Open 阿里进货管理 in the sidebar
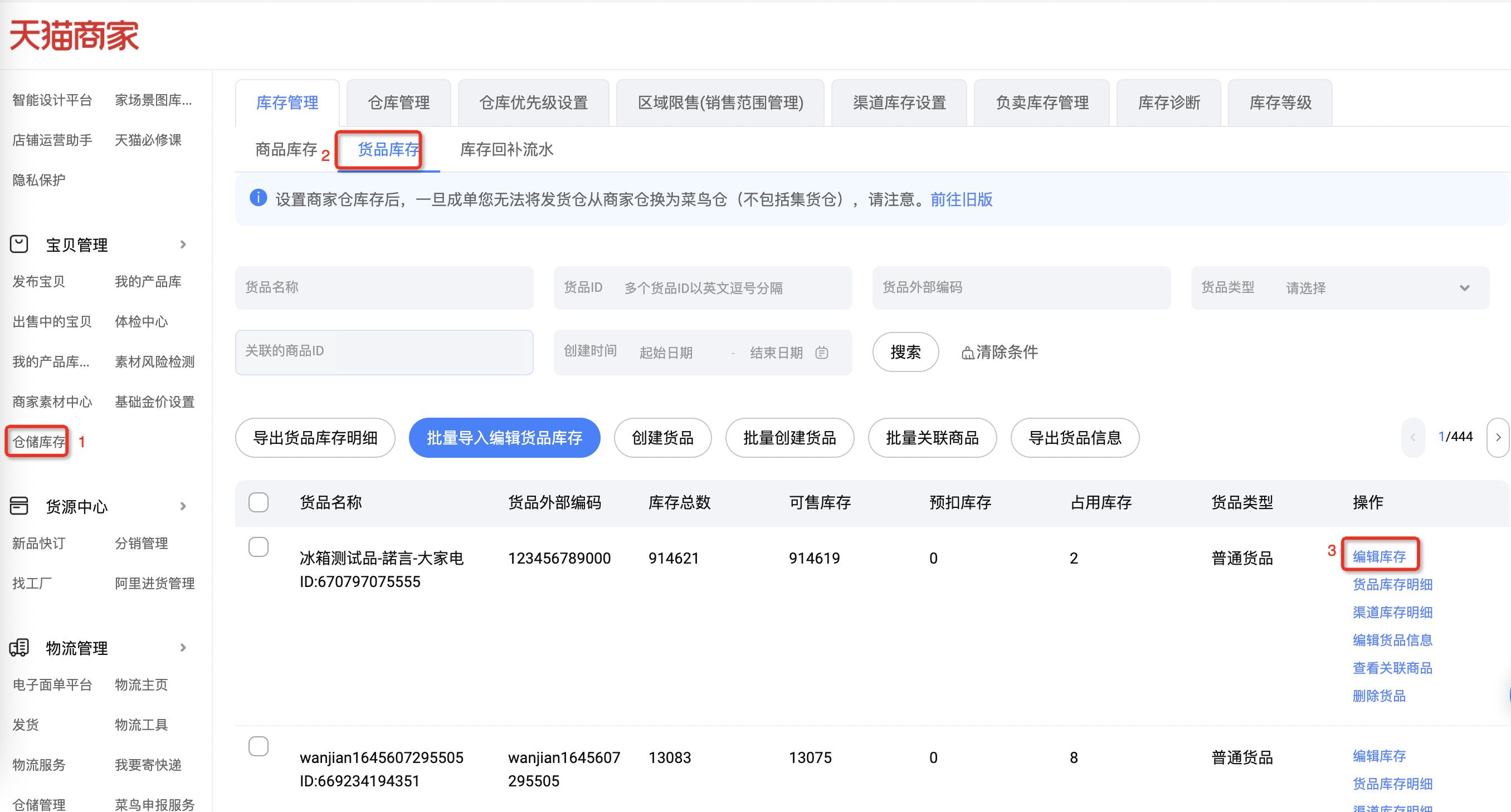The width and height of the screenshot is (1511, 812). tap(155, 583)
